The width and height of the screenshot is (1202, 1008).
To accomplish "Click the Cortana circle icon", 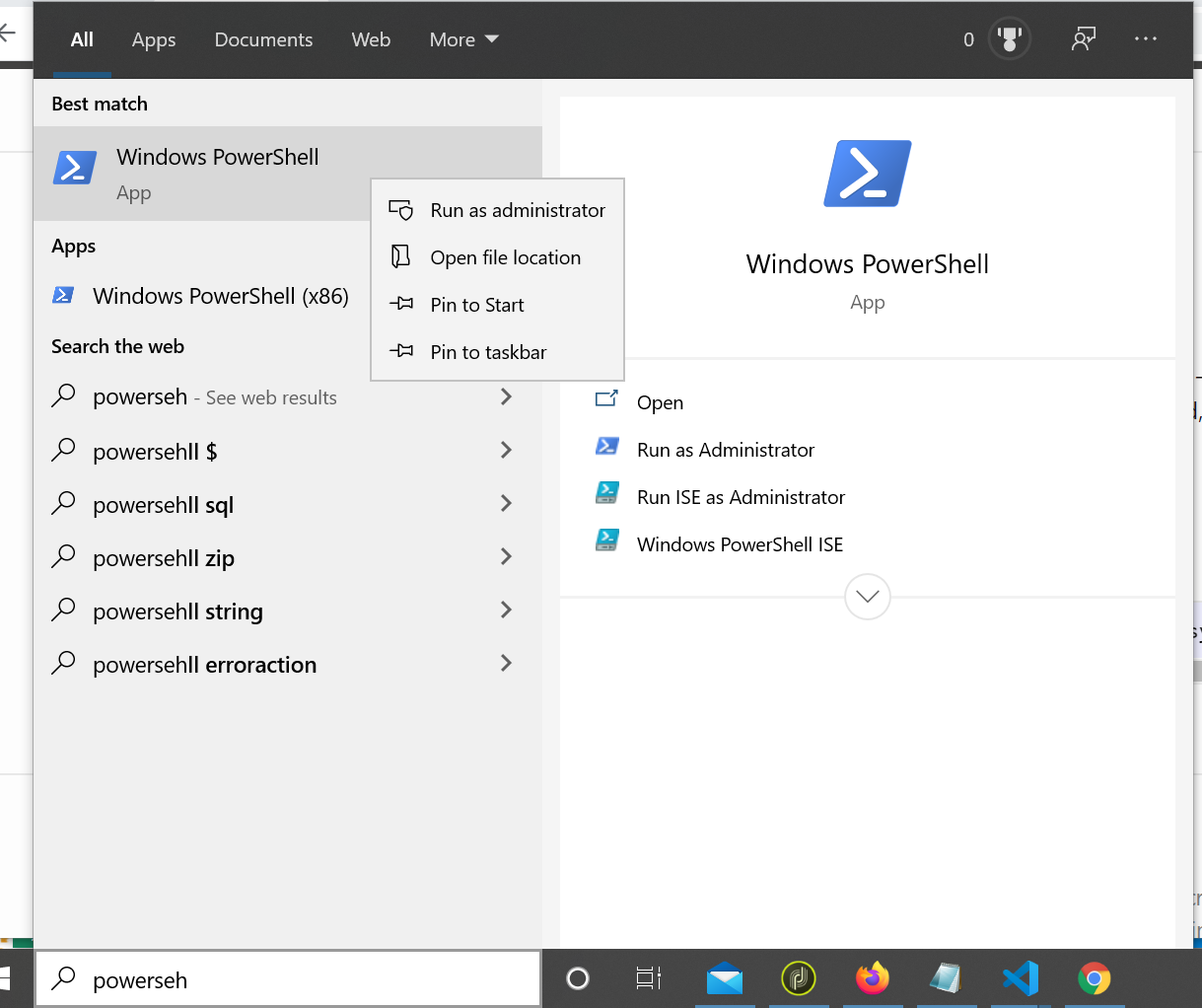I will tap(578, 978).
